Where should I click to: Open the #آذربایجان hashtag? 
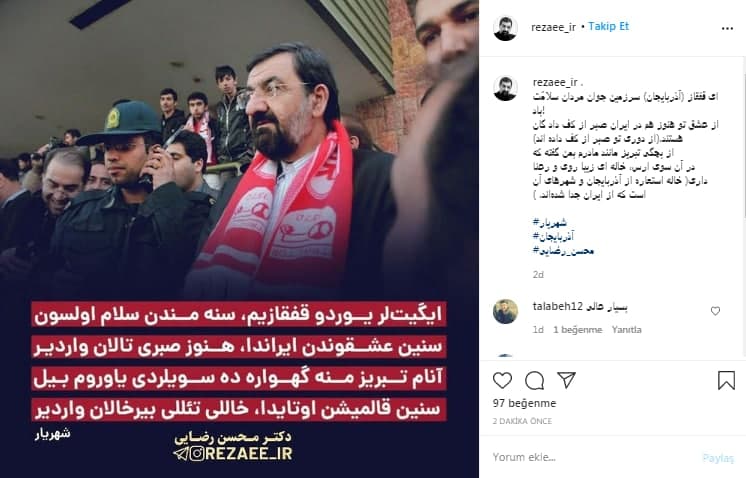[553, 236]
